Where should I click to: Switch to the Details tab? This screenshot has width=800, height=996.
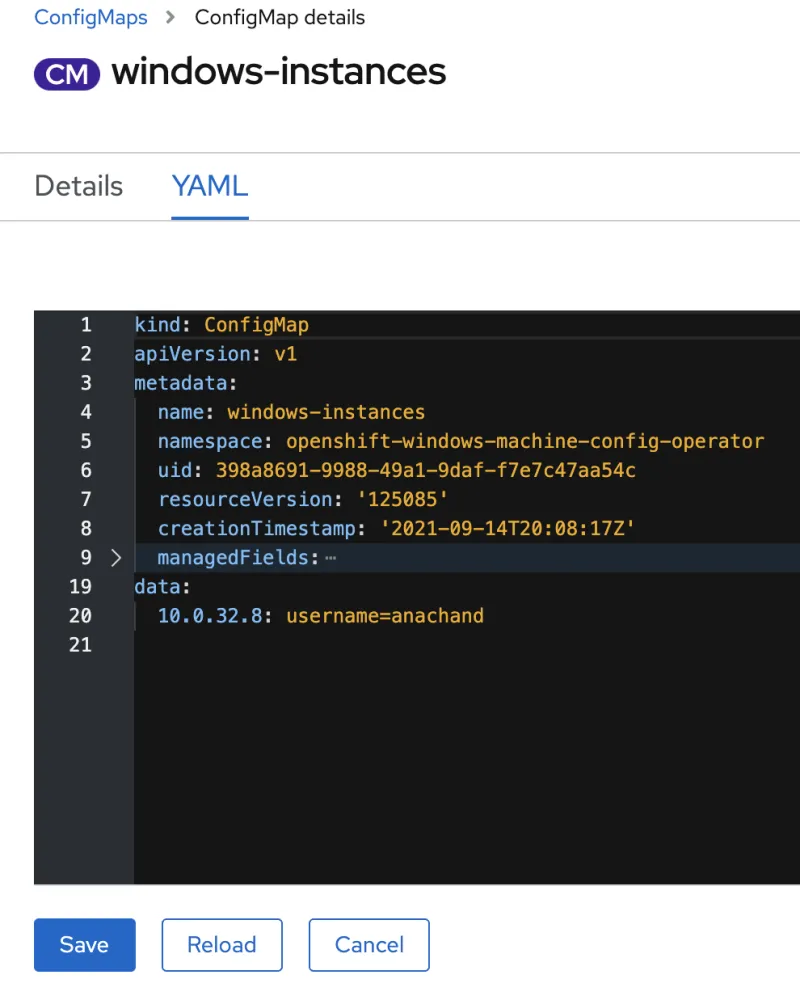coord(79,187)
